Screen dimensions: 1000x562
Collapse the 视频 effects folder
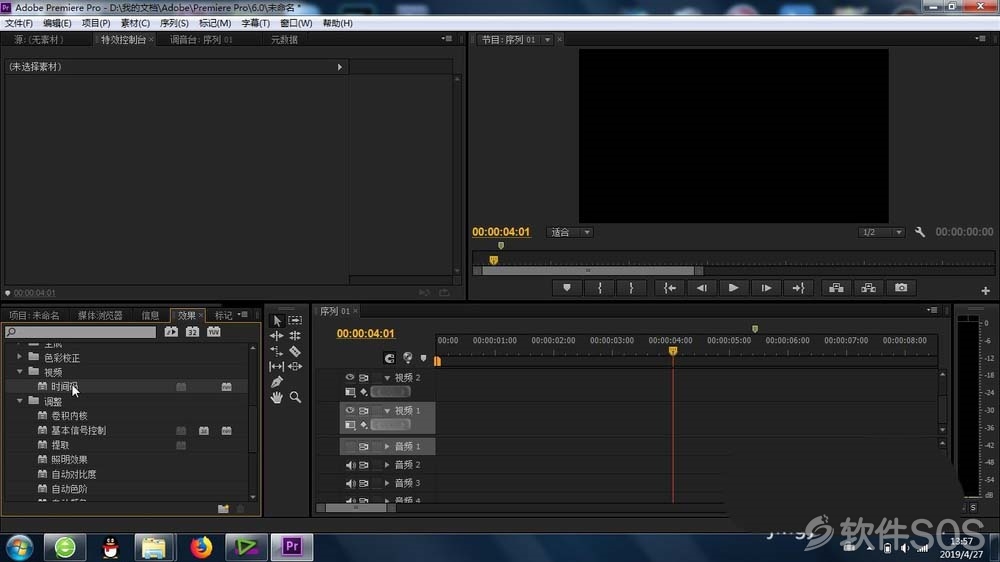[19, 371]
